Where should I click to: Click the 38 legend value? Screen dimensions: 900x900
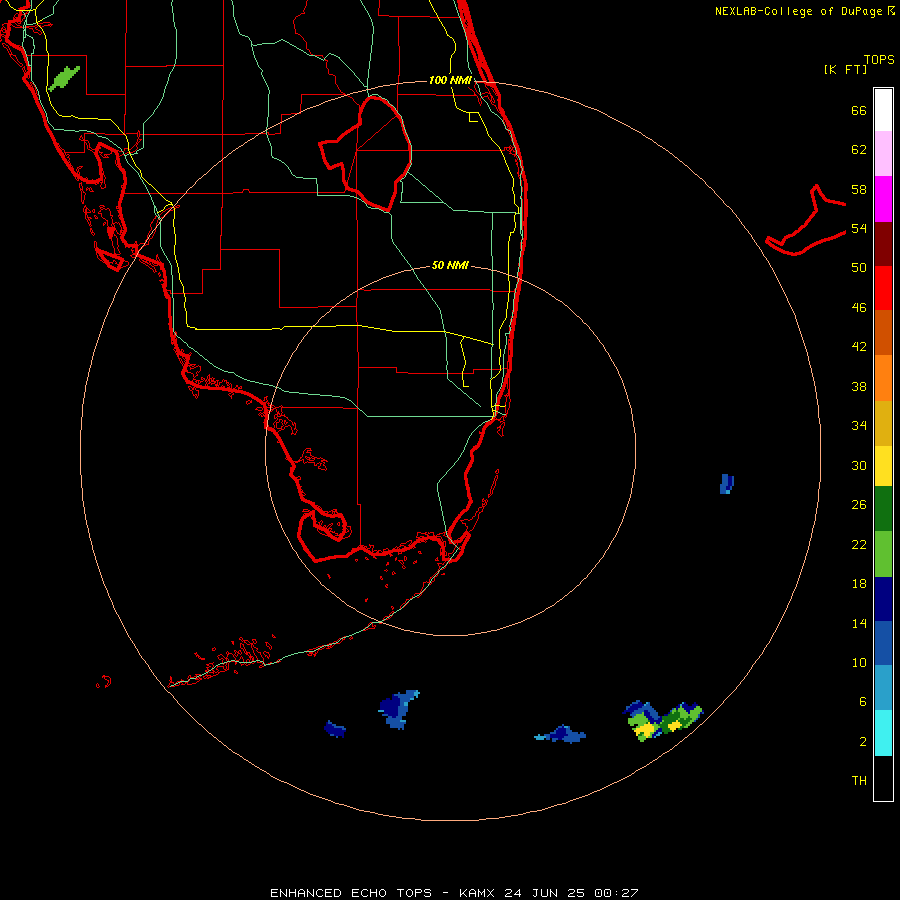point(859,386)
